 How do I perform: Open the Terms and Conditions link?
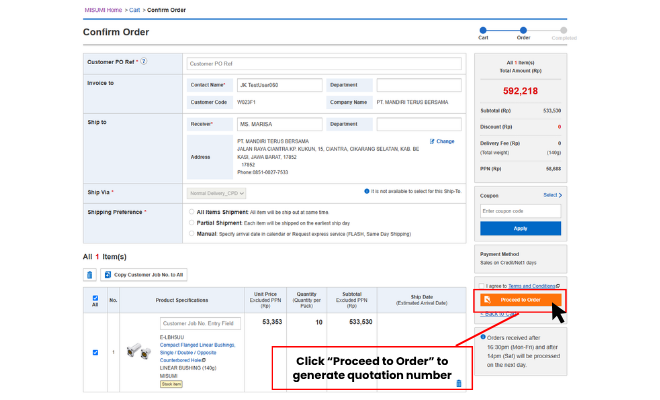pyautogui.click(x=532, y=286)
